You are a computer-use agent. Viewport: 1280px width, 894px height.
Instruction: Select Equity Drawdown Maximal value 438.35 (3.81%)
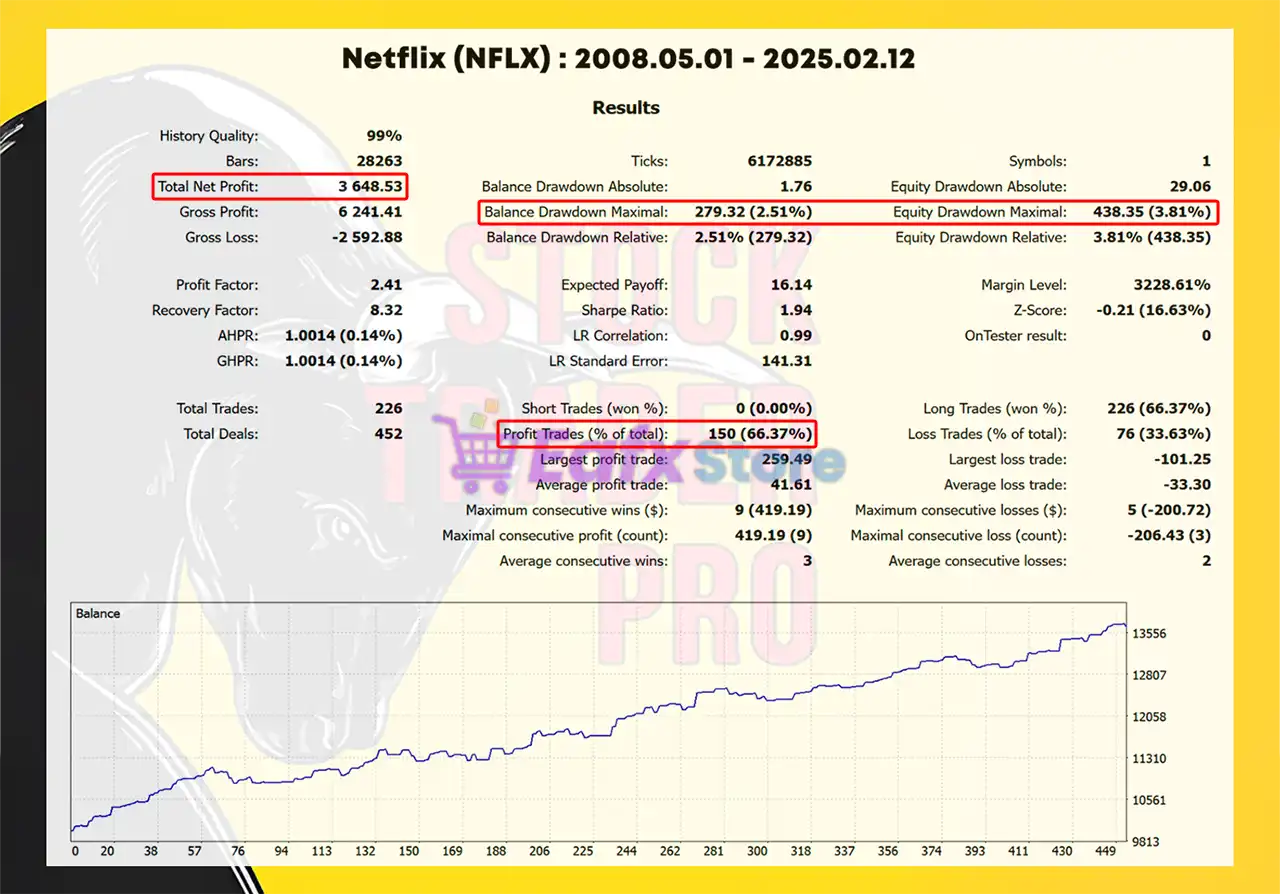coord(1152,212)
